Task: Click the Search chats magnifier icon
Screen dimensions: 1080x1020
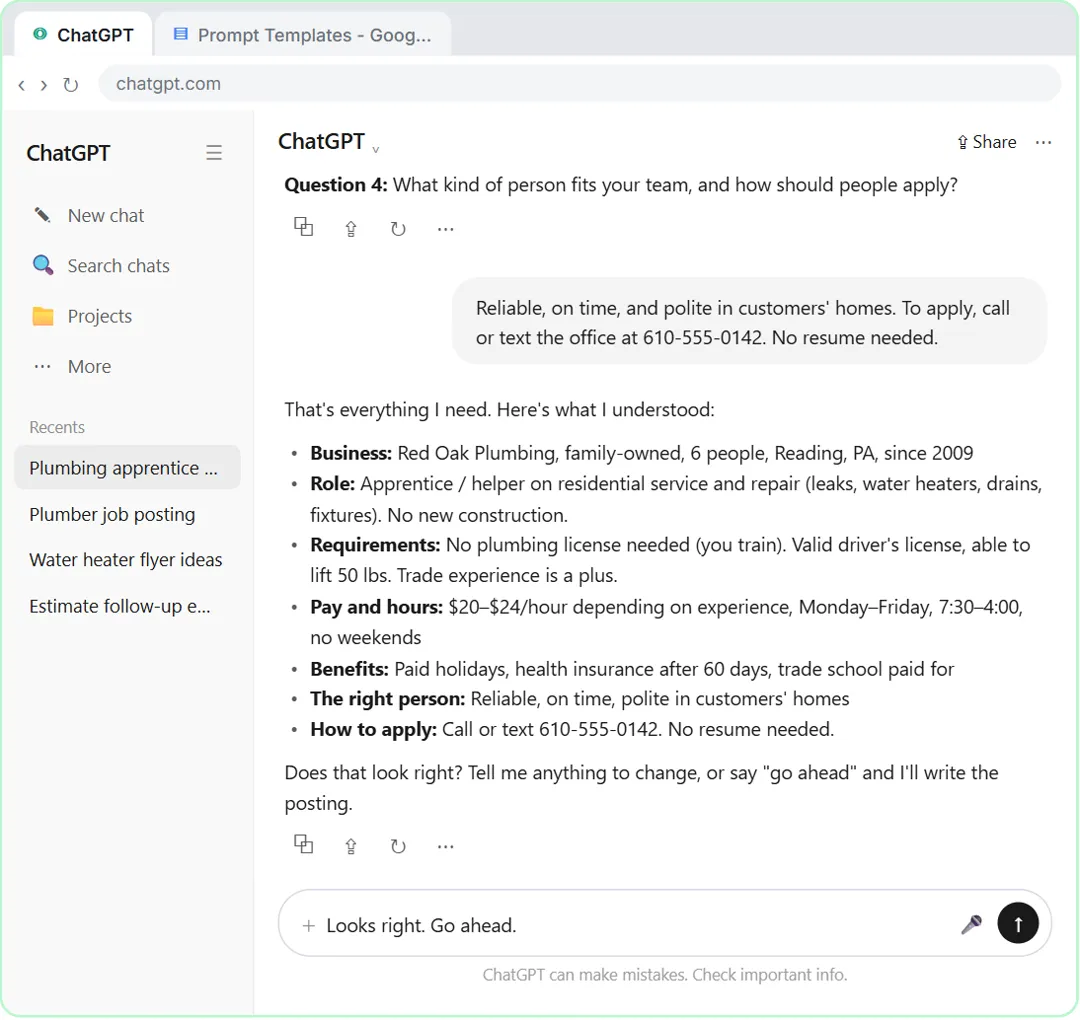Action: 43,266
